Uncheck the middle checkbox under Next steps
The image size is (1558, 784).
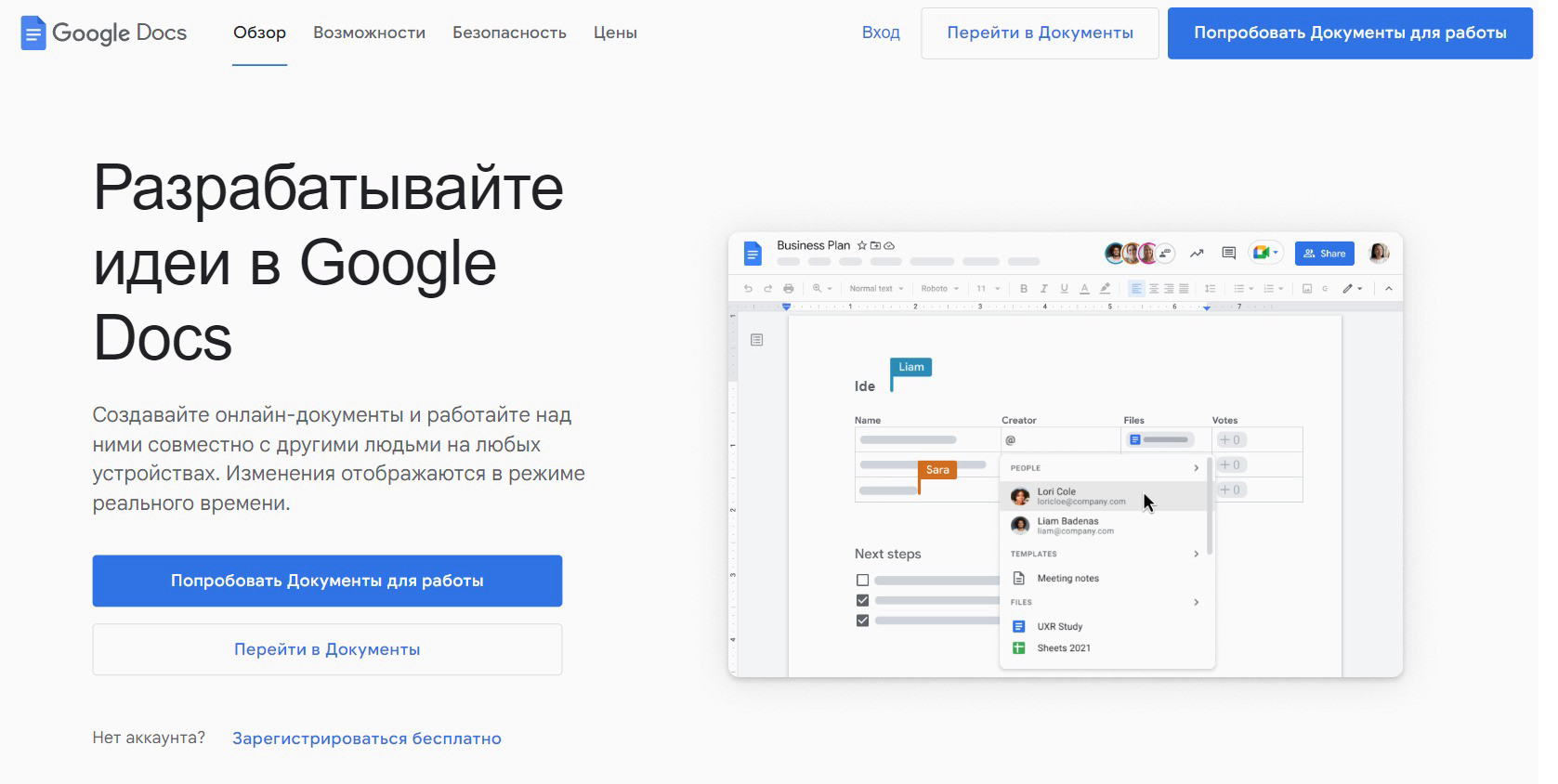click(862, 600)
